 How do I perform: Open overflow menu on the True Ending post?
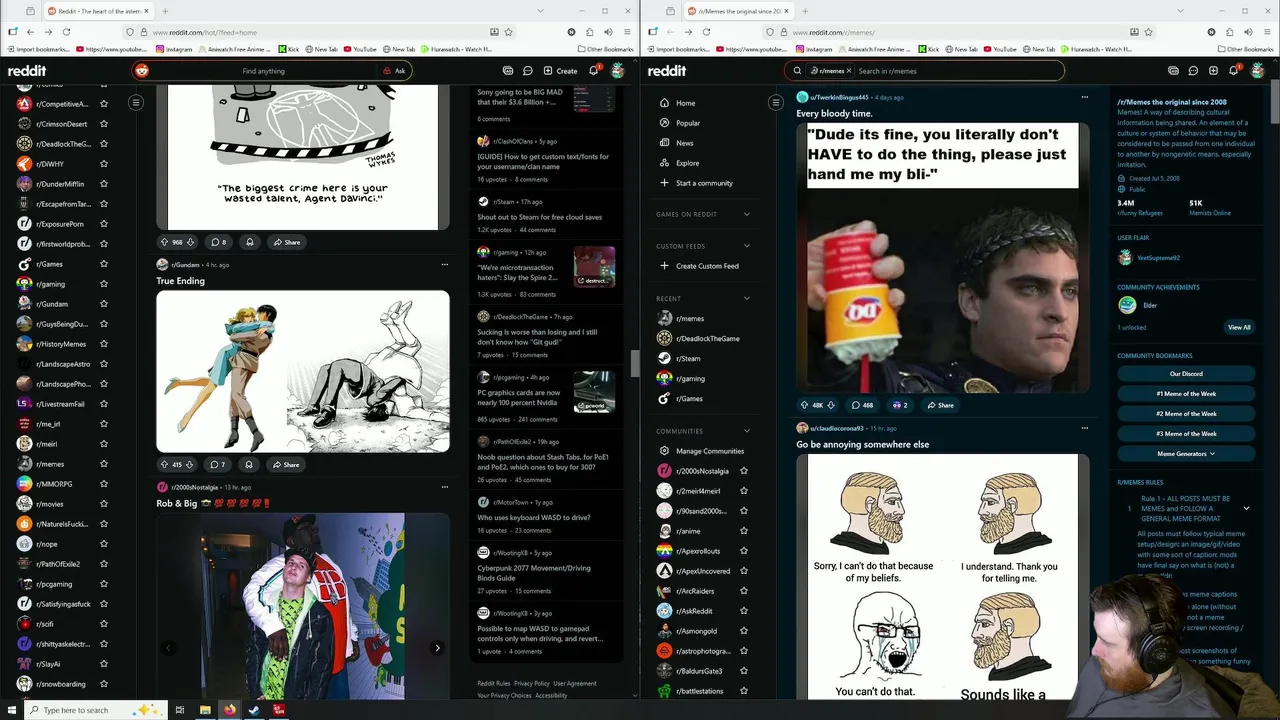pos(444,265)
